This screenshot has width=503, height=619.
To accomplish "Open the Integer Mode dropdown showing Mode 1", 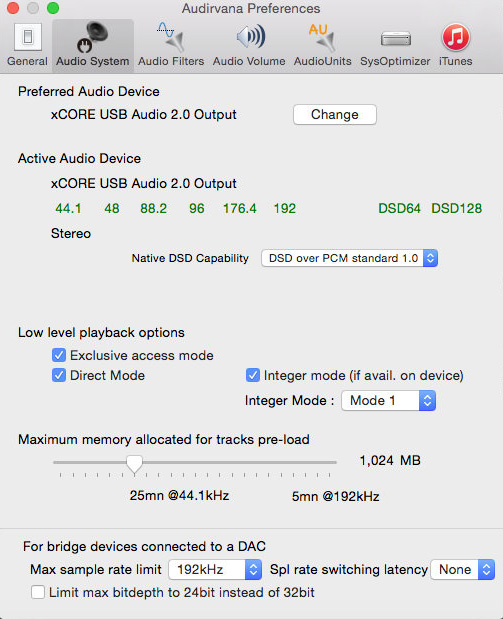I will click(389, 400).
